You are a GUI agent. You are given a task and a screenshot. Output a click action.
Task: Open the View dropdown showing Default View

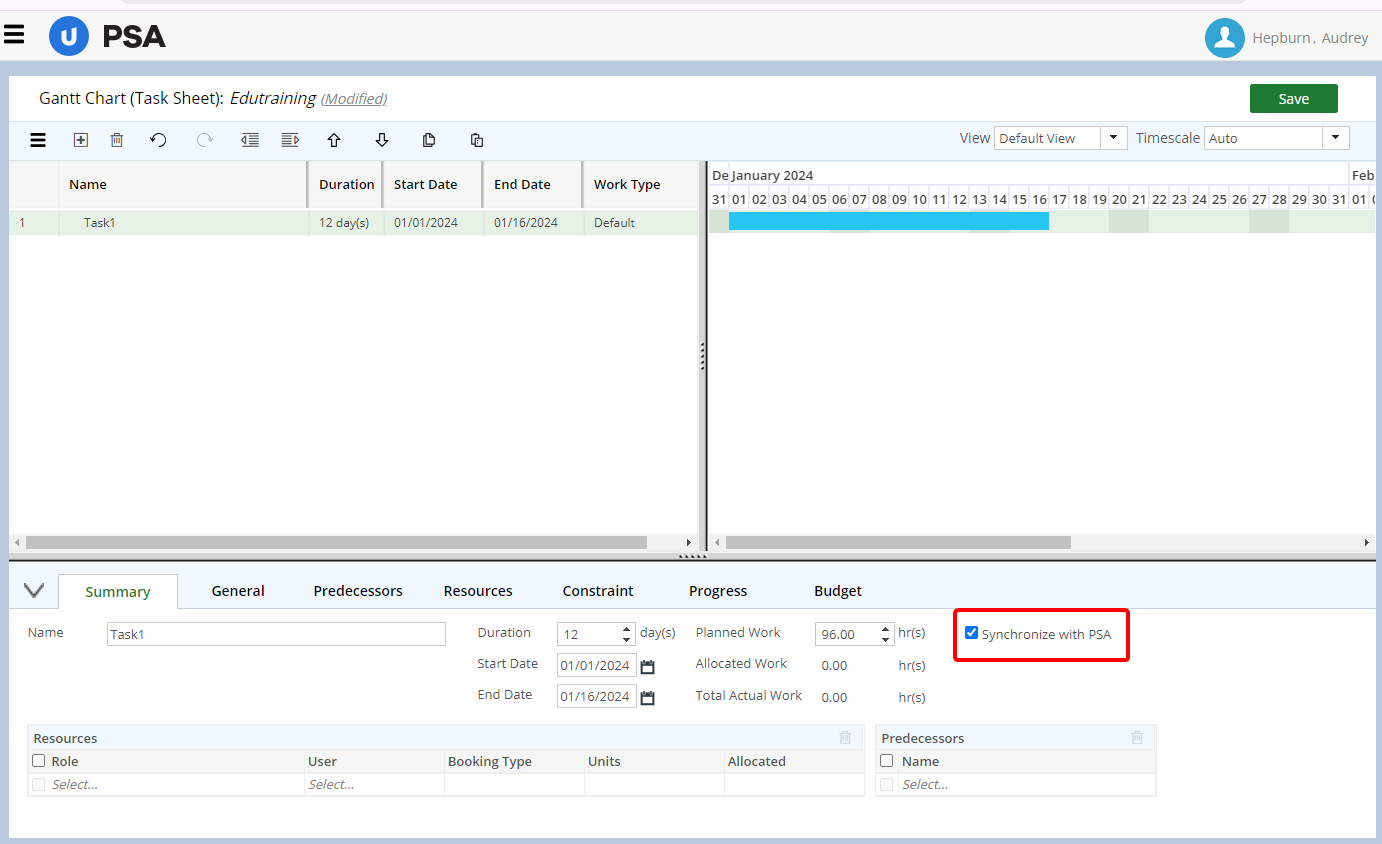pyautogui.click(x=1114, y=137)
